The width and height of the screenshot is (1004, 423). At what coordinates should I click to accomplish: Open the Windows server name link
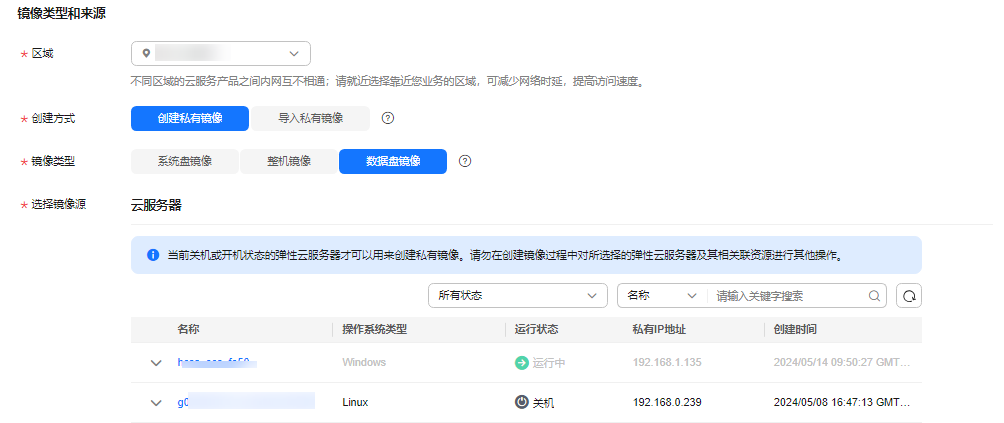tap(216, 363)
